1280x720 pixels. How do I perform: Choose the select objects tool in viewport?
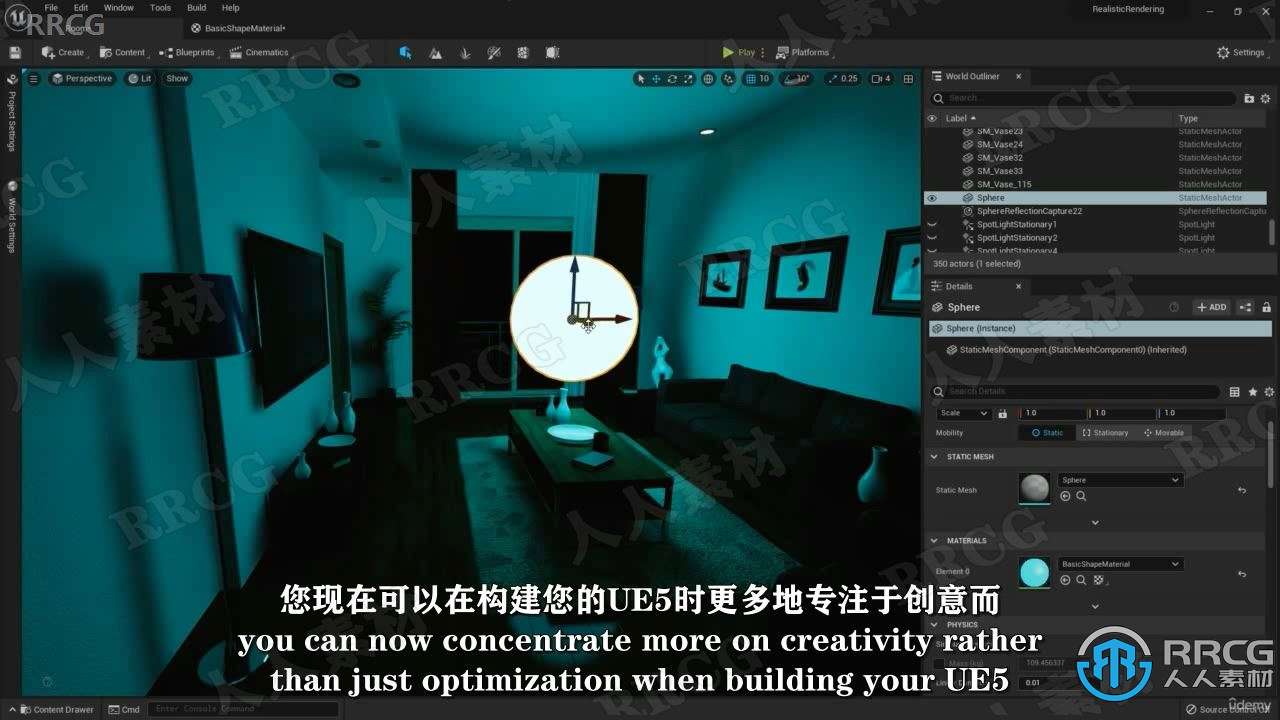point(642,78)
